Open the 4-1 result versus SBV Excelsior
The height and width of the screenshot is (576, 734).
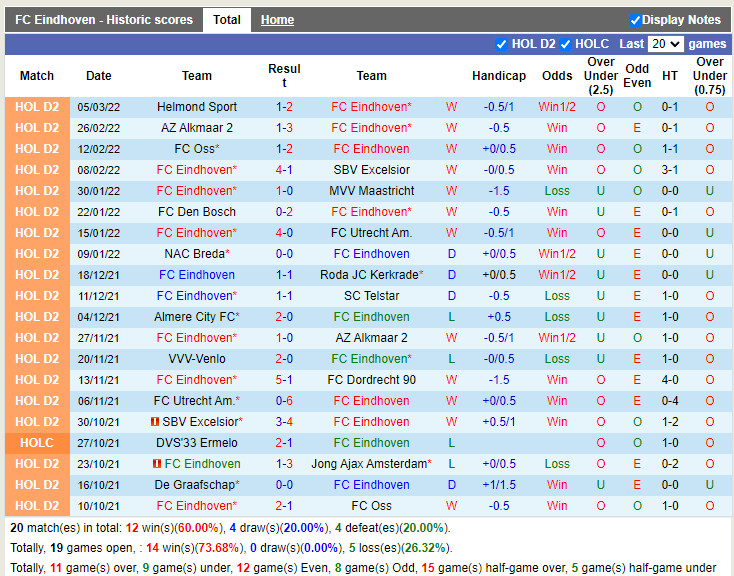point(284,170)
